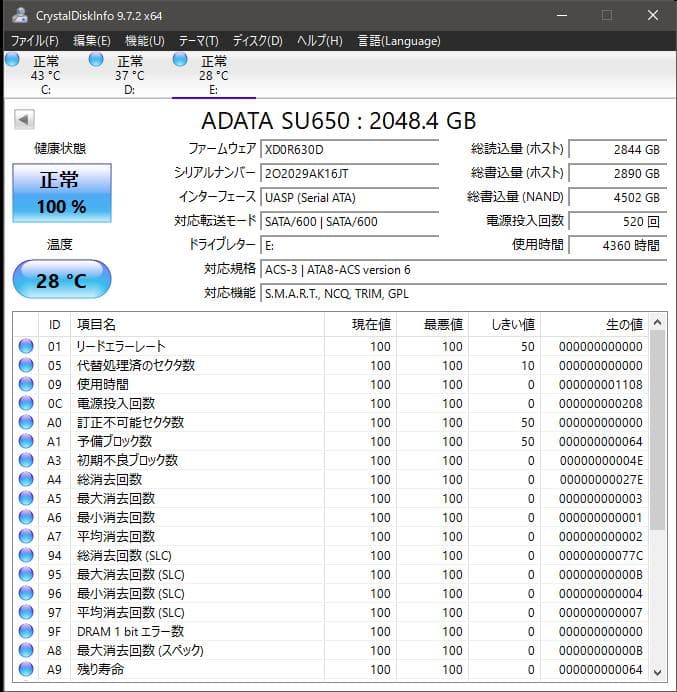
Task: Switch to the C: drive tab at 43 °C
Action: click(45, 75)
